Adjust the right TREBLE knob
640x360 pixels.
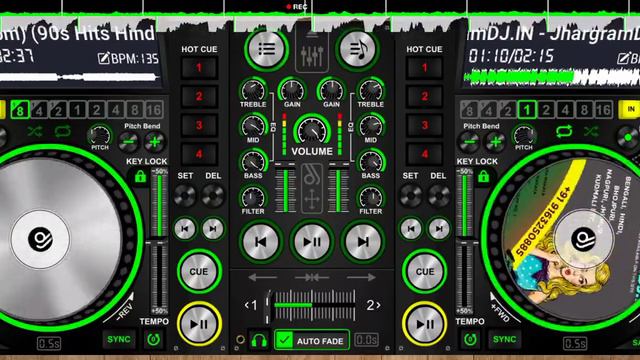click(x=371, y=90)
